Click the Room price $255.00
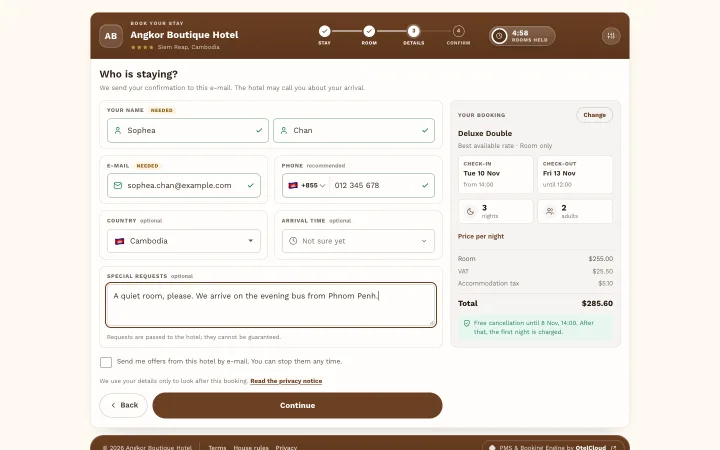Viewport: 720px width, 450px height. point(601,259)
